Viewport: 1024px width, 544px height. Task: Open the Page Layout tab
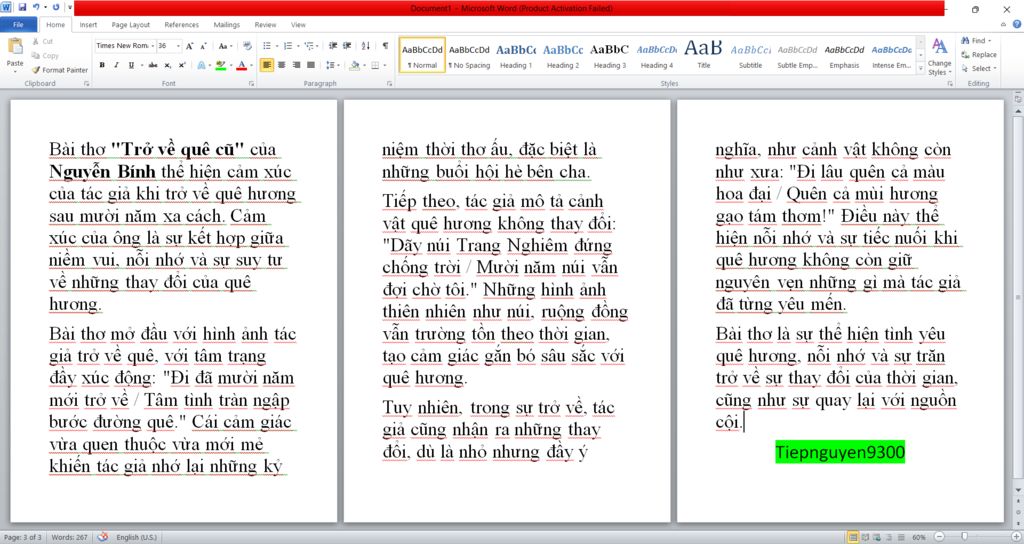pyautogui.click(x=131, y=24)
